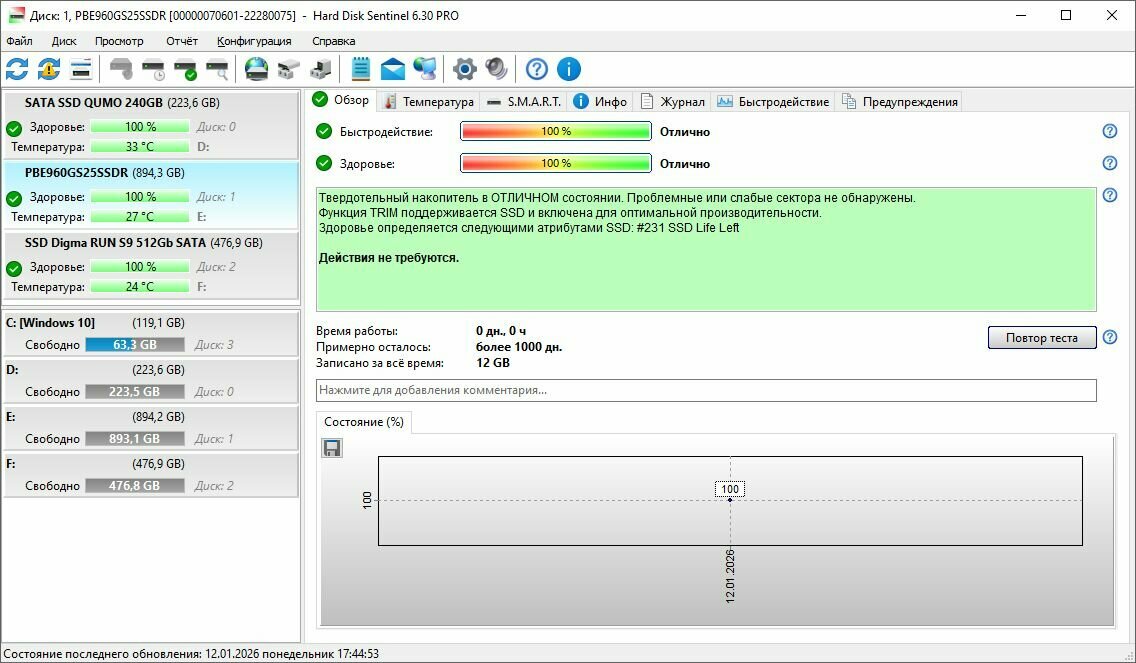
Task: Click the disk with clock toolbar icon
Action: (x=153, y=70)
